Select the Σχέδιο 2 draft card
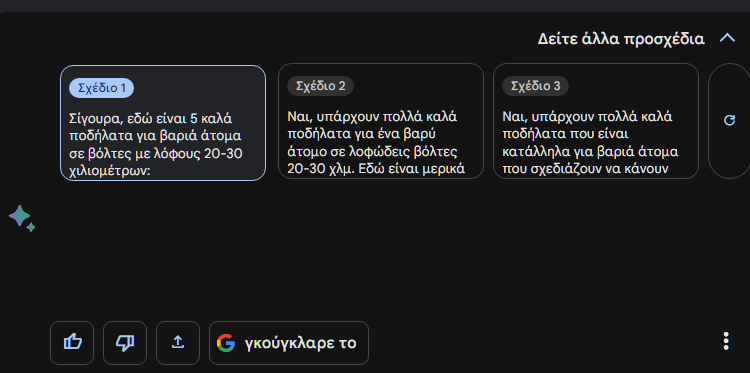 (x=381, y=121)
